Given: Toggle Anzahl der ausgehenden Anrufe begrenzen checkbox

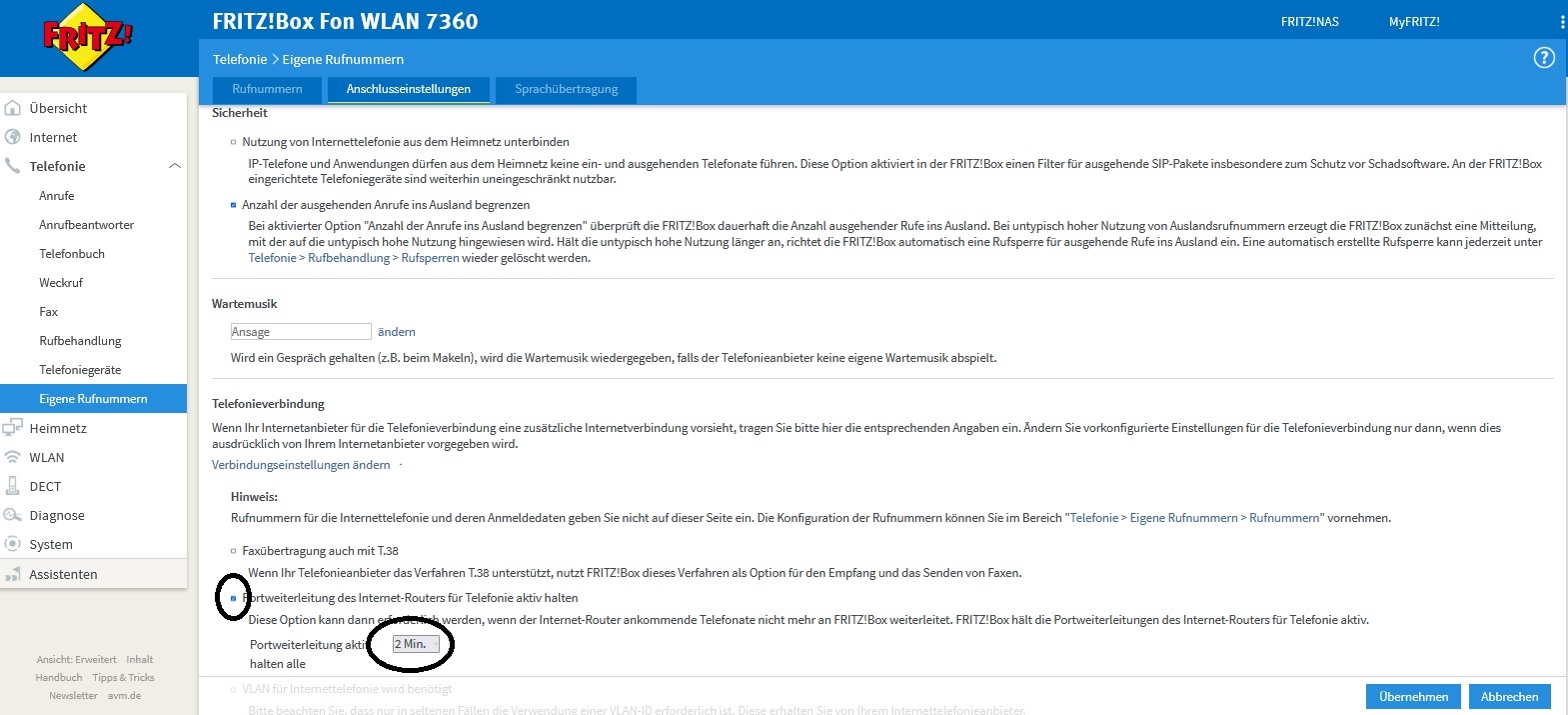Looking at the screenshot, I should 234,205.
